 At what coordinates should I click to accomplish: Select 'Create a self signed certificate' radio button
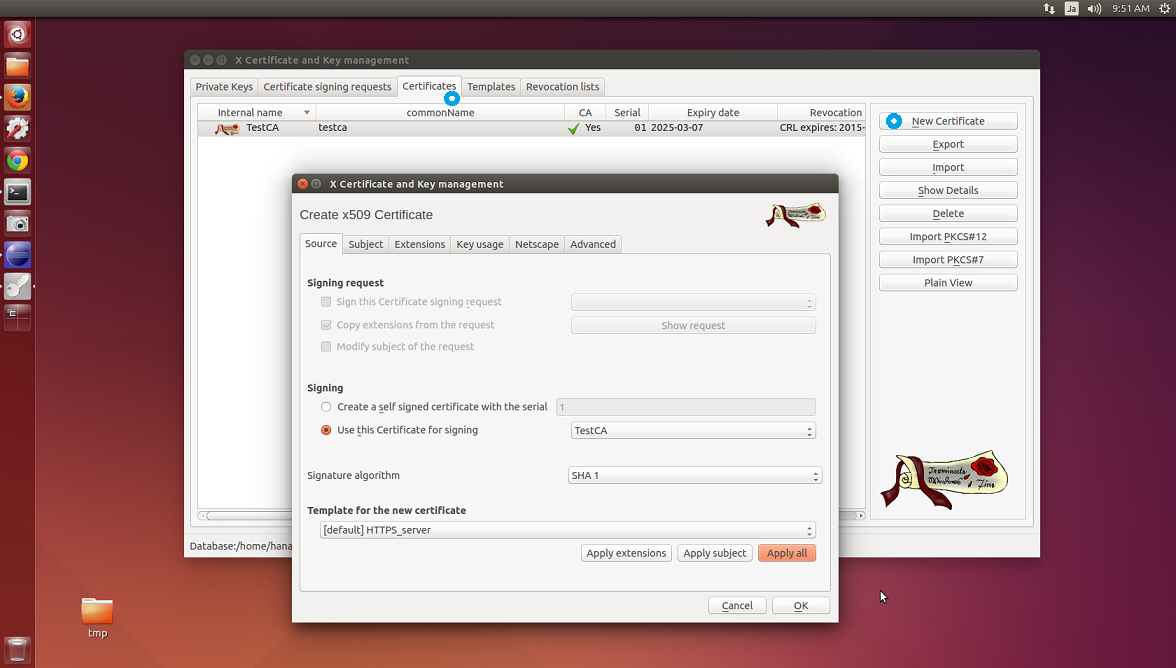click(326, 407)
